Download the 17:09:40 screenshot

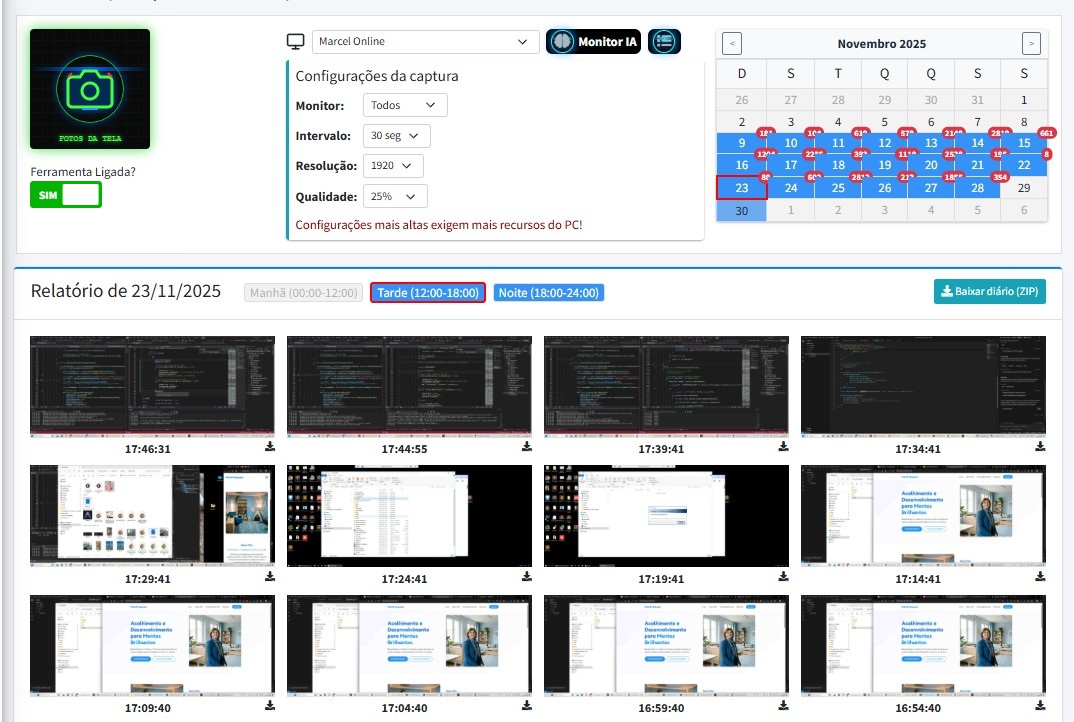(x=268, y=707)
